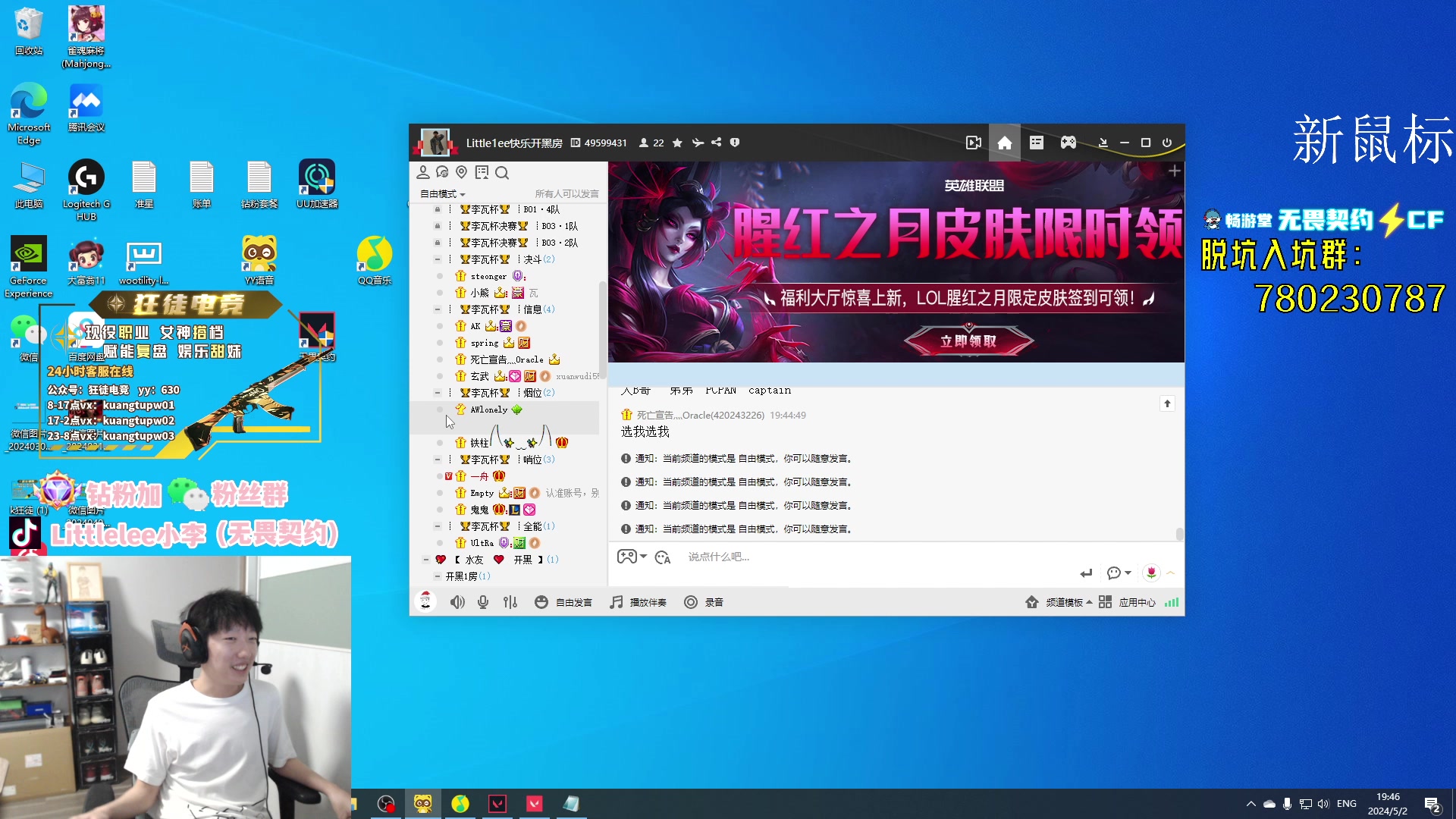Jump to top of the chat with up arrow
This screenshot has width=1456, height=819.
click(x=1167, y=403)
